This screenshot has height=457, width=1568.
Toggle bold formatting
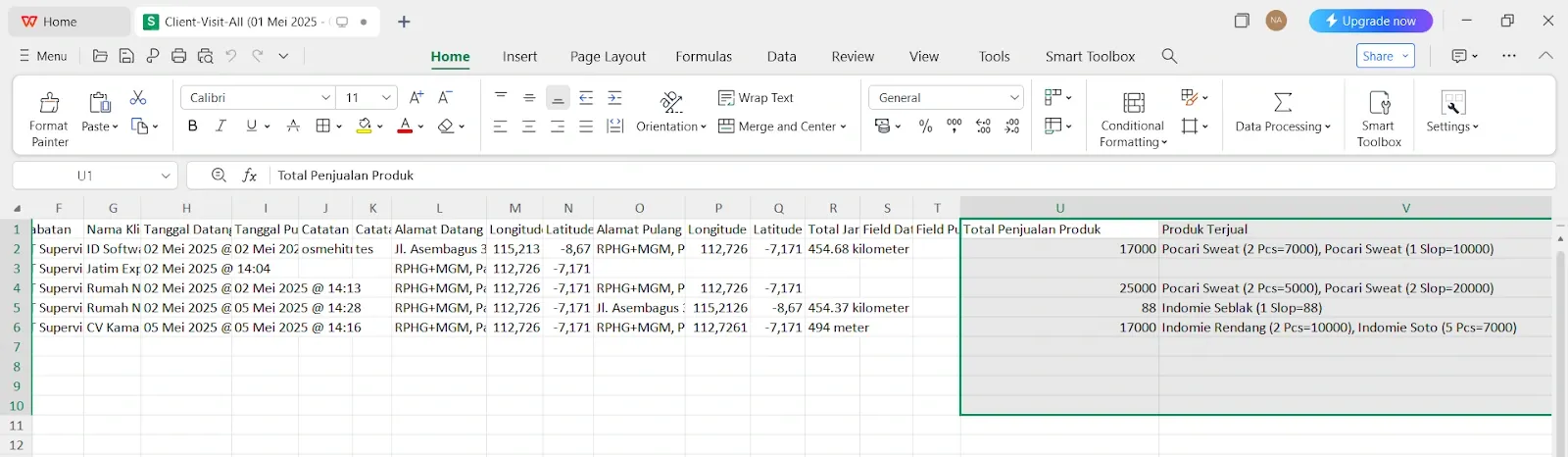point(192,126)
